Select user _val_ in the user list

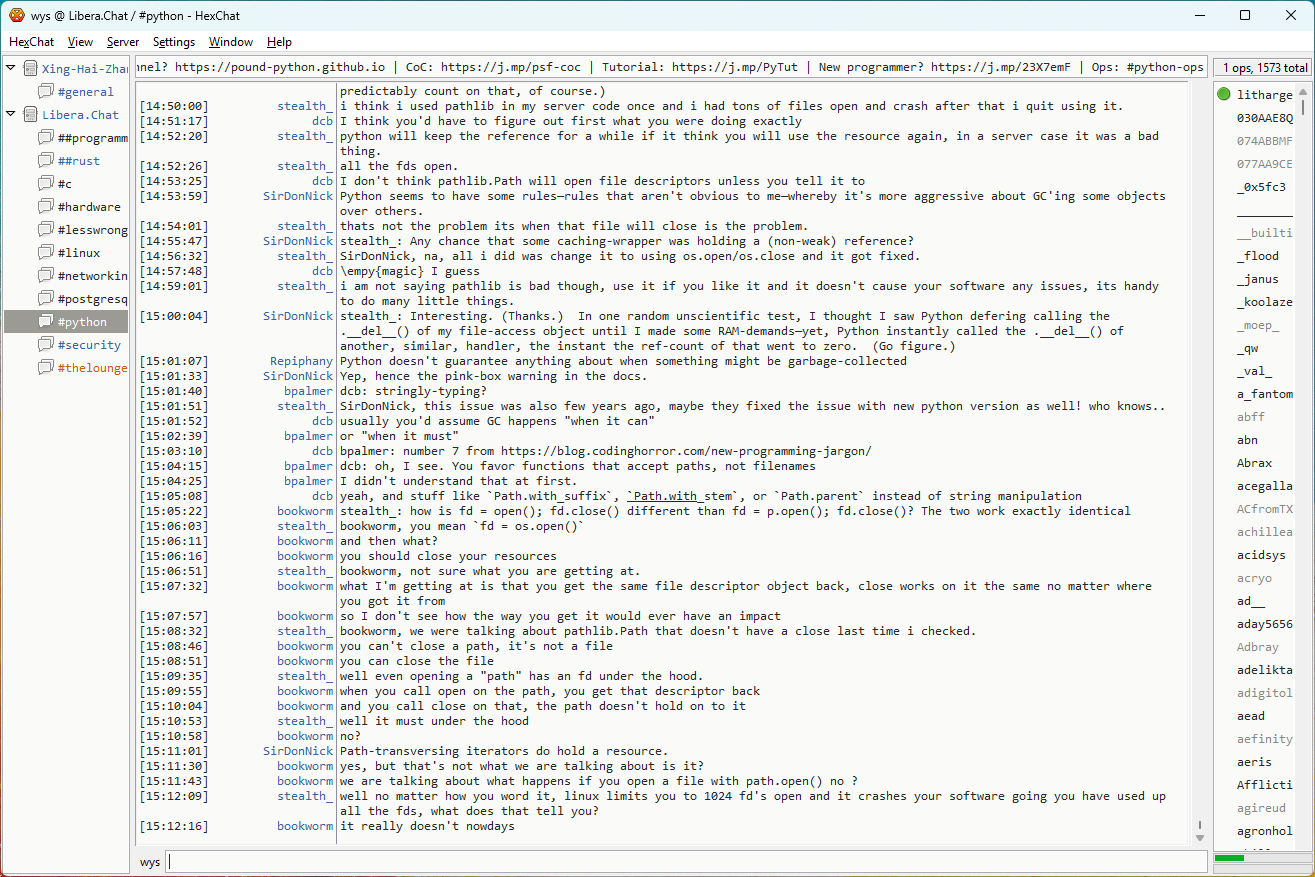pyautogui.click(x=1255, y=371)
